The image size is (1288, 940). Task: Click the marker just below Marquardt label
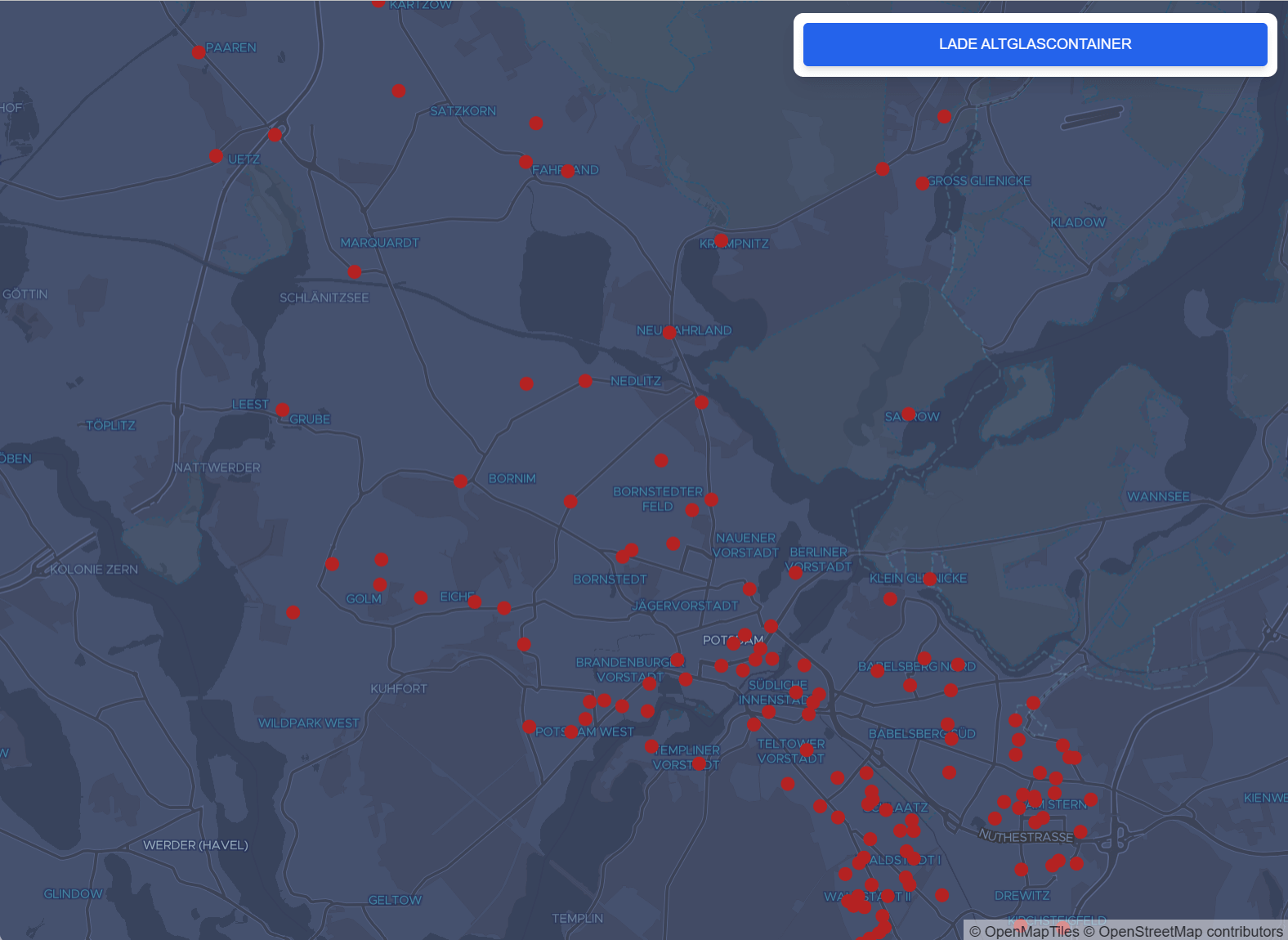[x=354, y=271]
